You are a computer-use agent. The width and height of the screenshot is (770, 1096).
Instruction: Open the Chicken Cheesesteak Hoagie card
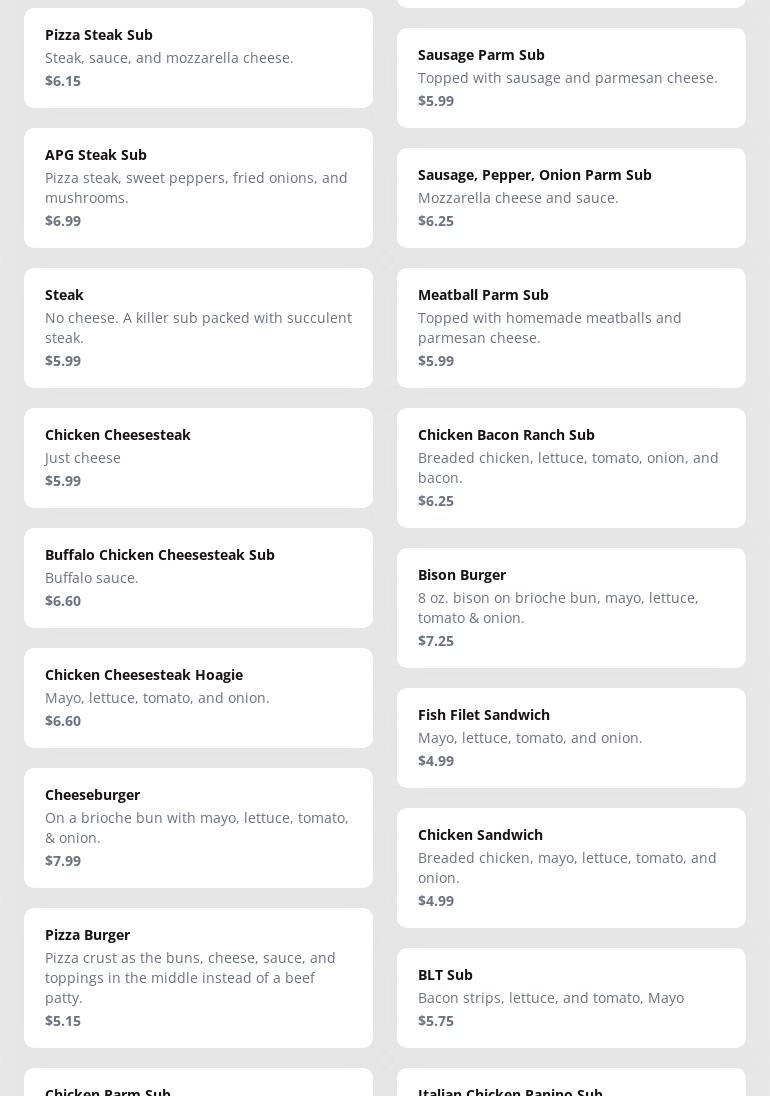[x=198, y=698]
